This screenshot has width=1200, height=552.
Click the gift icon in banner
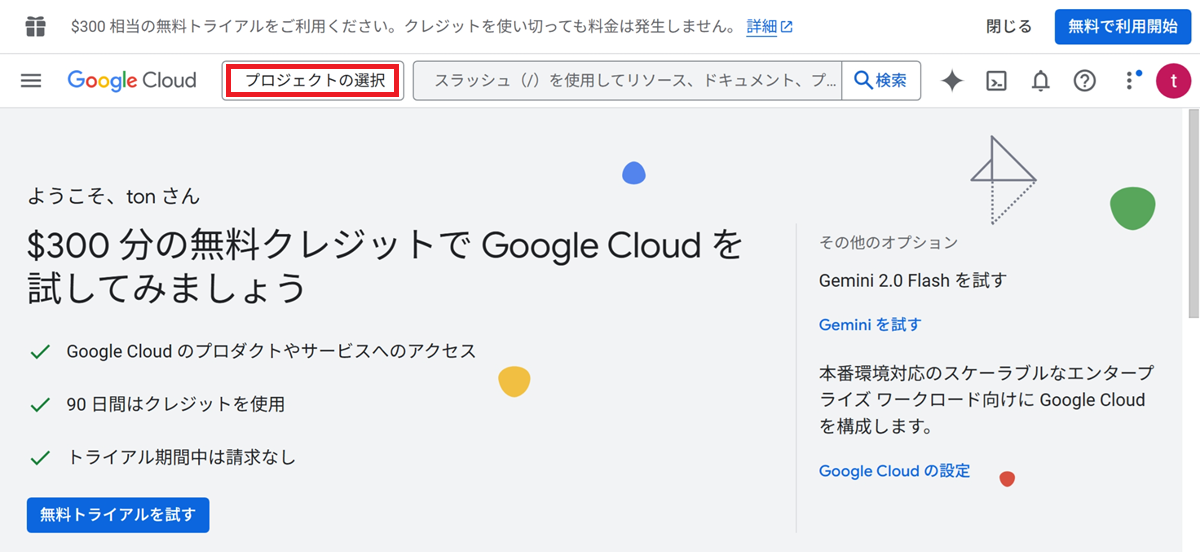tap(35, 26)
